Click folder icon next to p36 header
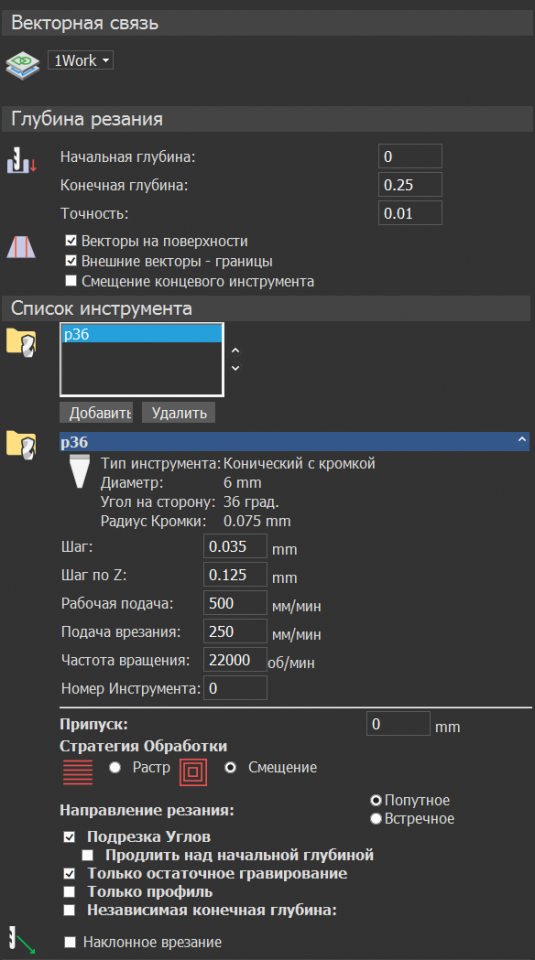The width and height of the screenshot is (535, 960). [21, 444]
